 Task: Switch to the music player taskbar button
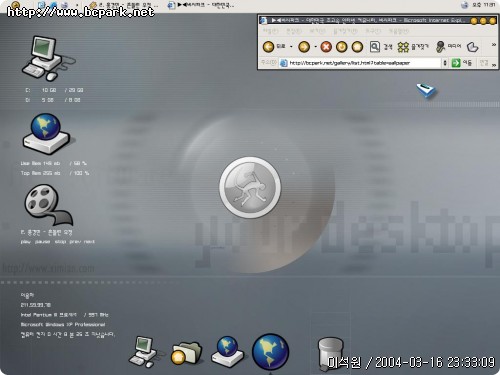(x=125, y=5)
